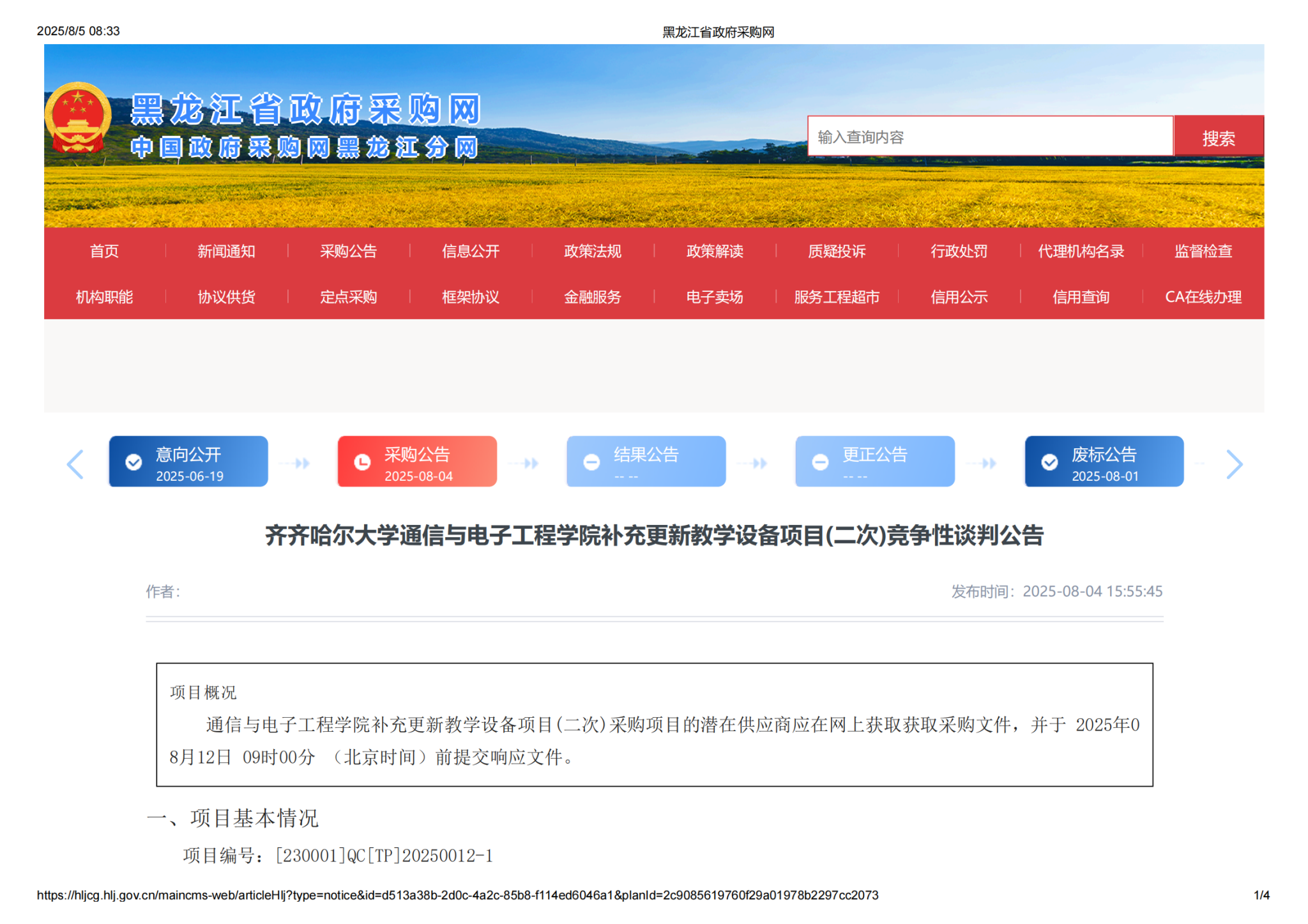
Task: Select 质疑投诉 in the navigation bar
Action: click(x=837, y=252)
